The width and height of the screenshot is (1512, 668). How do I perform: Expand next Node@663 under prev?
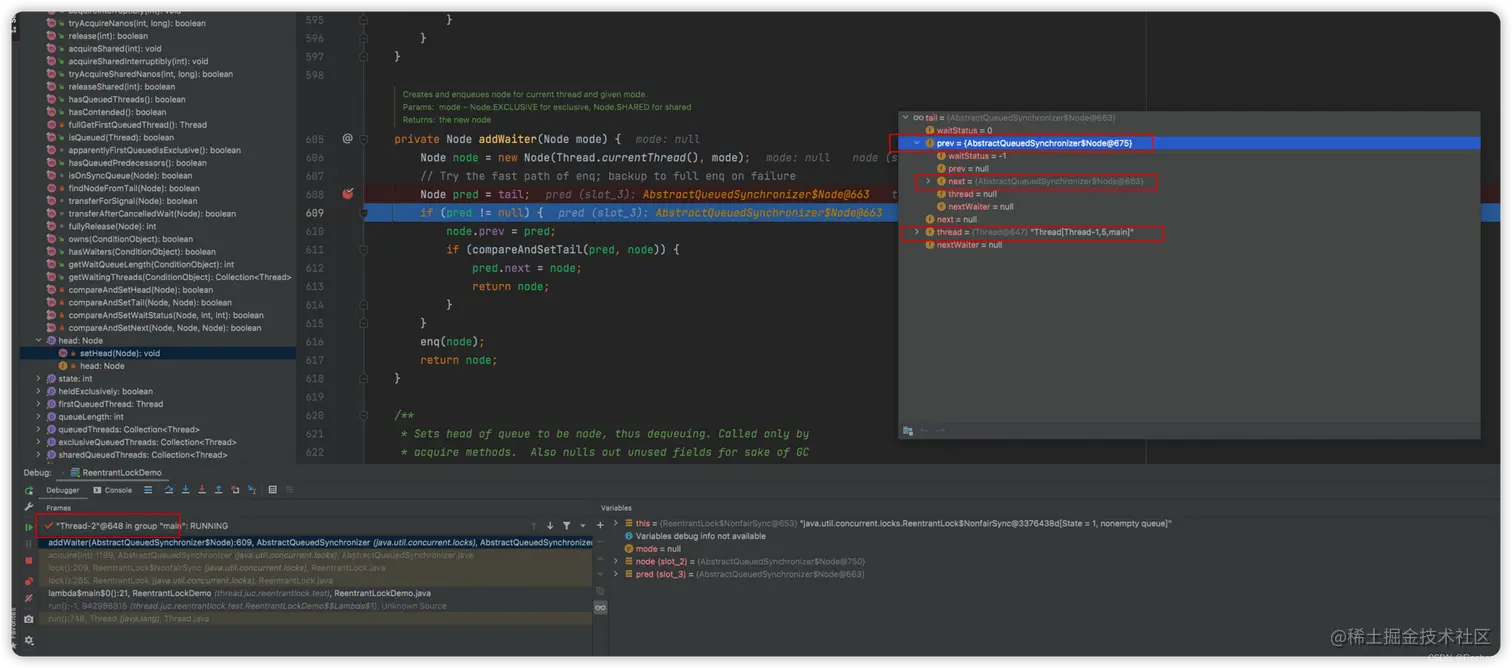tap(928, 181)
